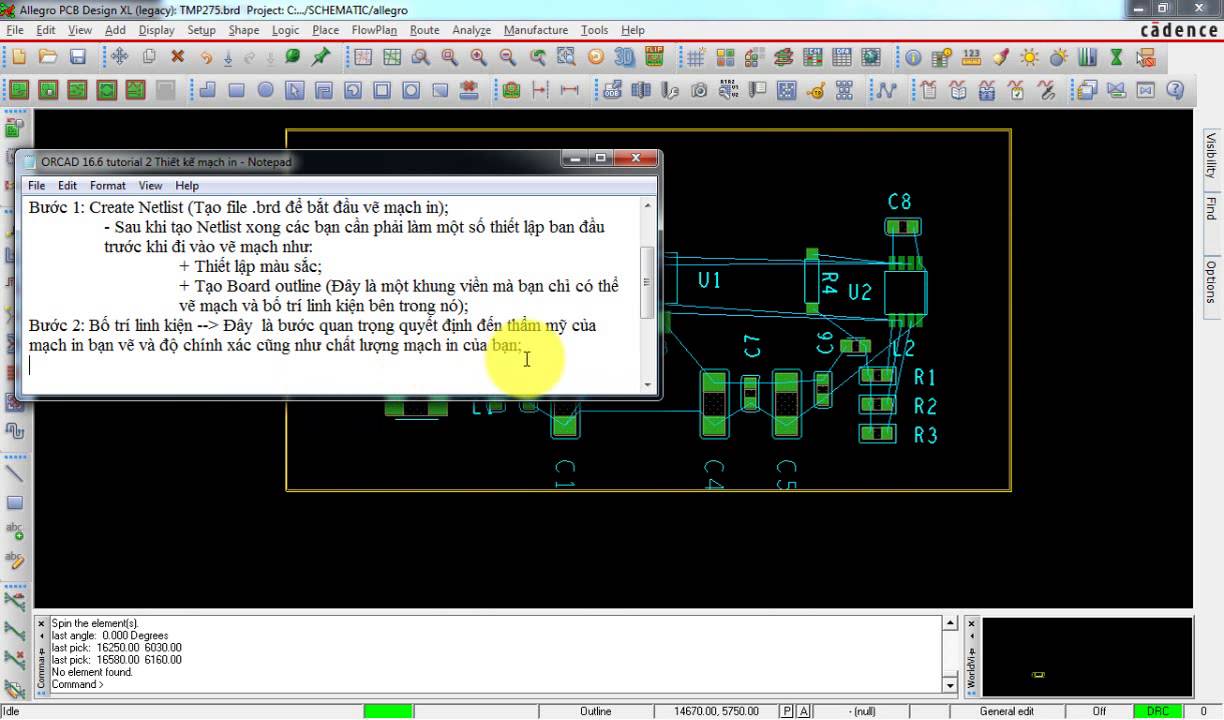Open the Setup menu
The image size is (1224, 720).
(201, 30)
